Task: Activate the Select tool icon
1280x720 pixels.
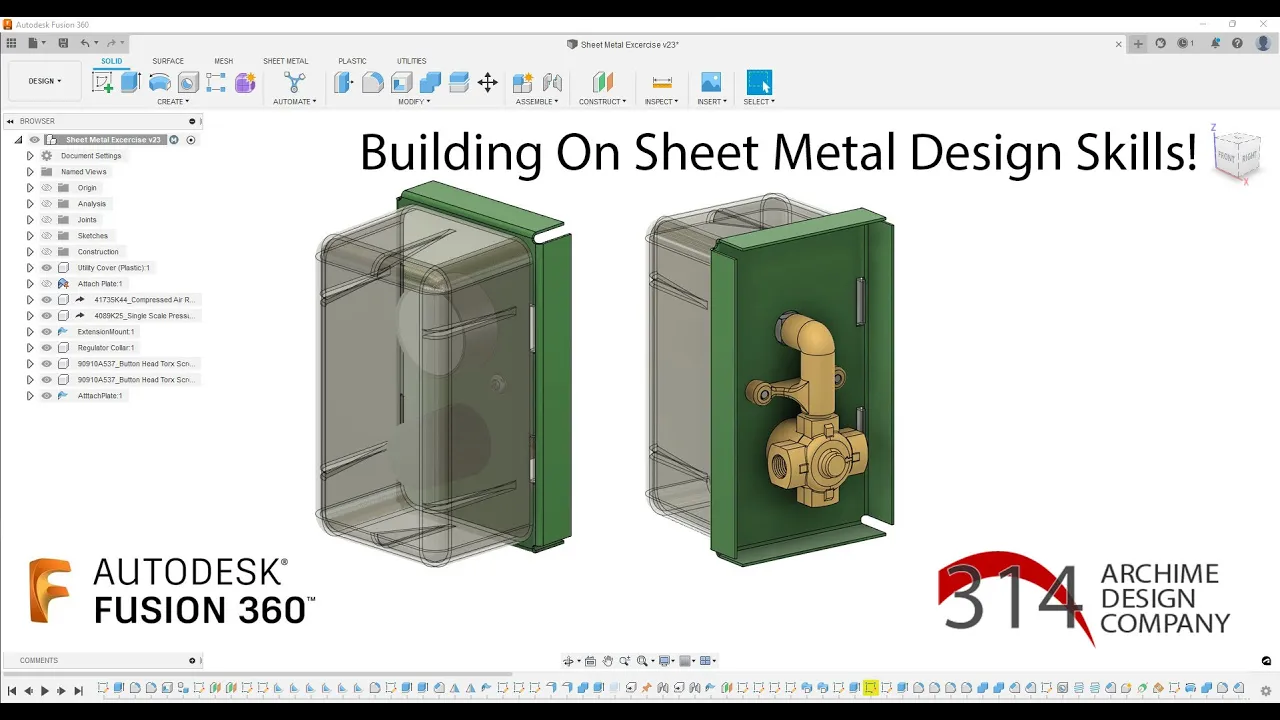Action: pos(759,82)
